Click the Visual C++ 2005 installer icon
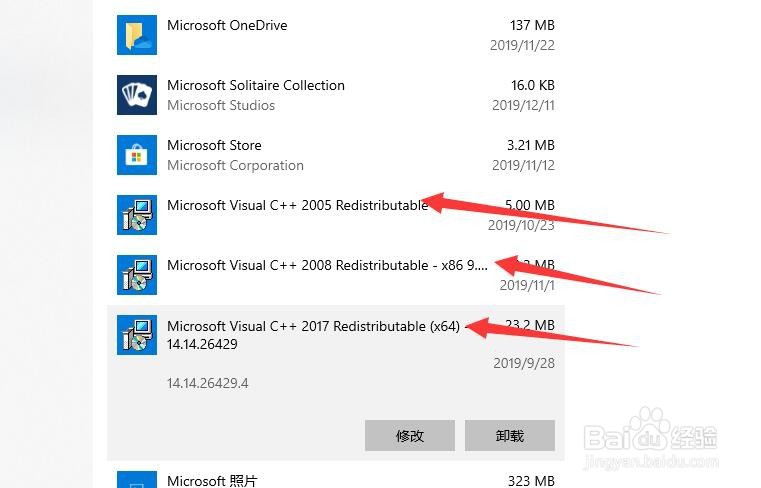This screenshot has height=488, width=761. tap(137, 215)
